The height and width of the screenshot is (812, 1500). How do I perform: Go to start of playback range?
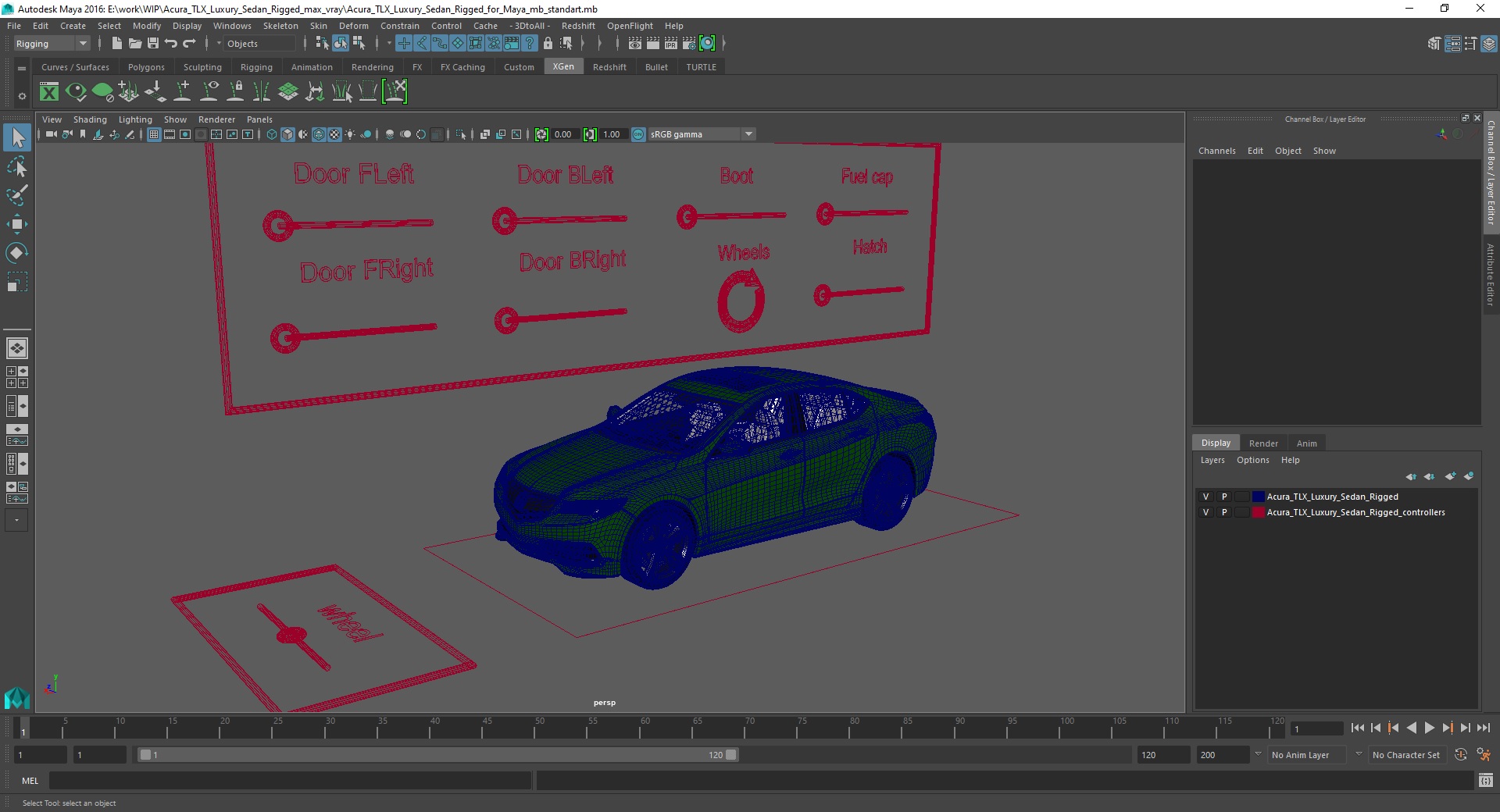pyautogui.click(x=1357, y=728)
